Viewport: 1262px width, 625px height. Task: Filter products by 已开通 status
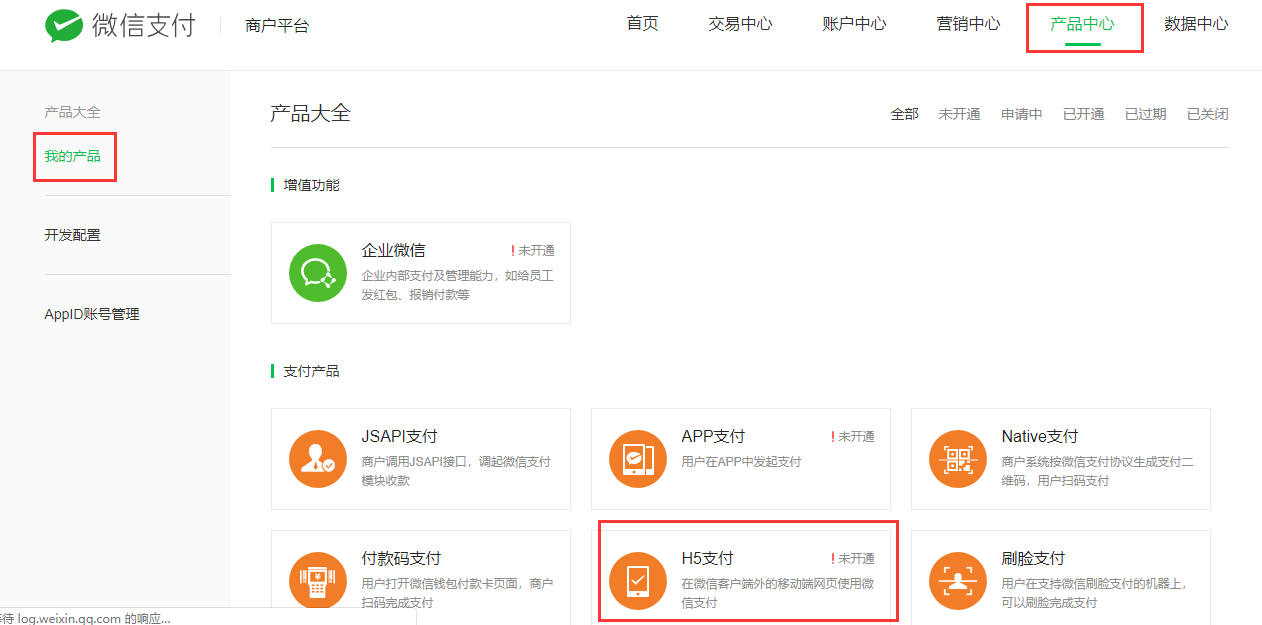[1083, 114]
